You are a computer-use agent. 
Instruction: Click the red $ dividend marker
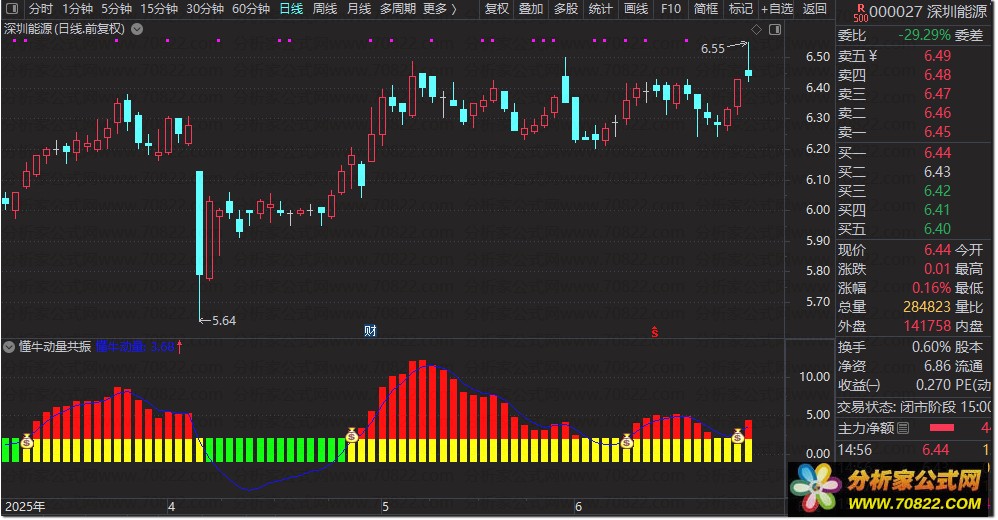[654, 332]
